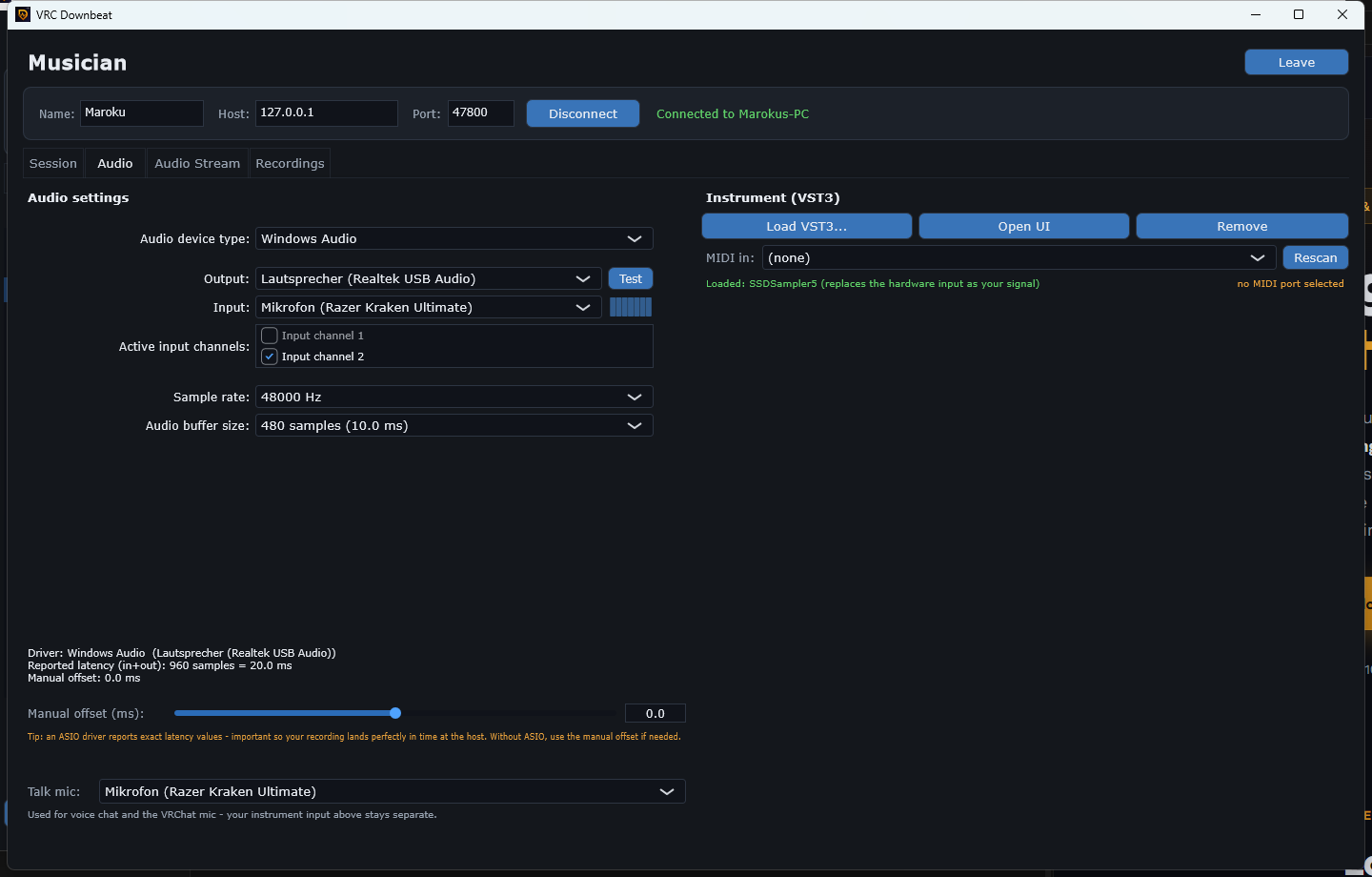The width and height of the screenshot is (1372, 877).
Task: Maximize the VRC Downbeat window
Action: [1299, 14]
